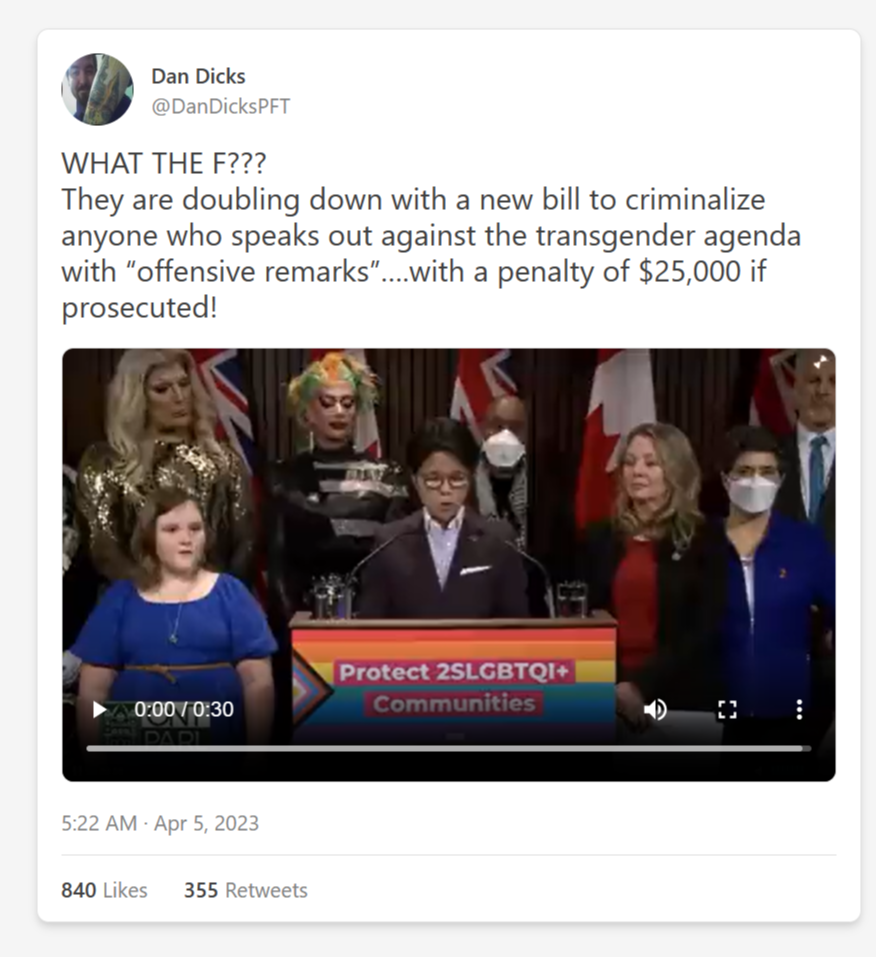This screenshot has width=877, height=957.
Task: Click the expand icon at video top corner
Action: point(820,363)
